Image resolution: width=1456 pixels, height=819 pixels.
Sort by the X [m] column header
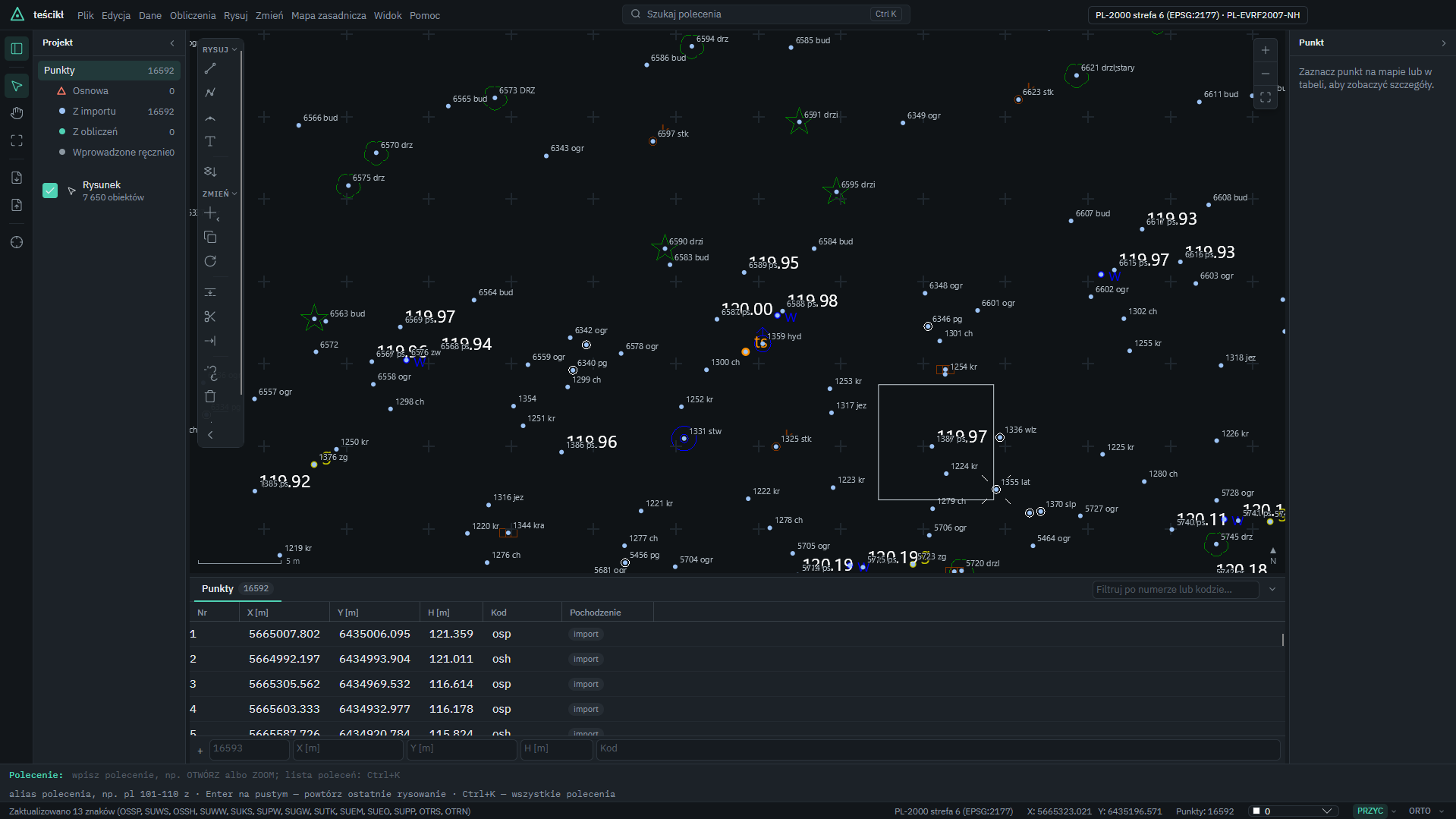click(x=285, y=613)
